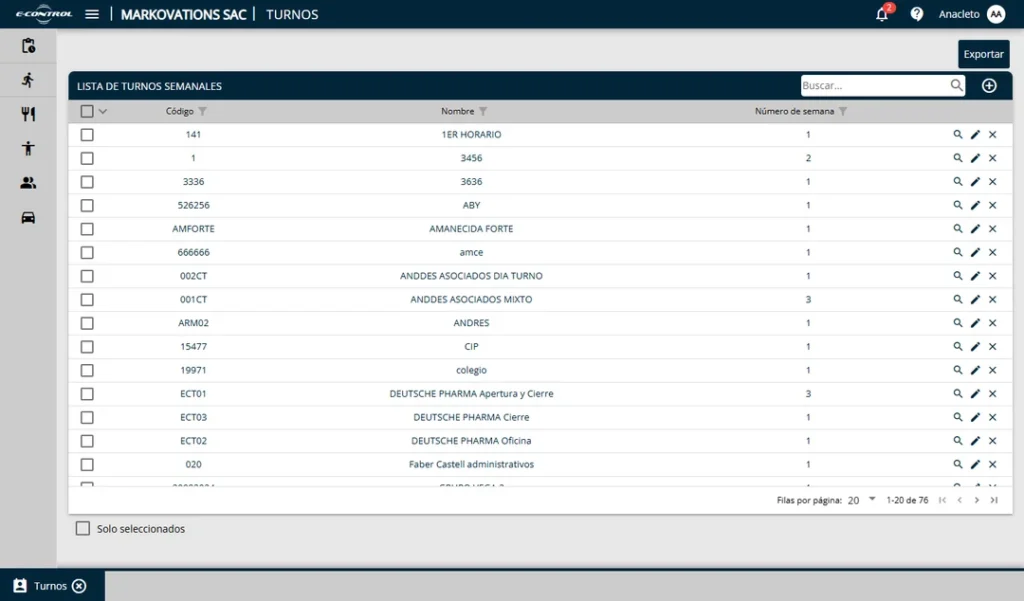This screenshot has width=1024, height=601.
Task: Check the box for the ABY row
Action: 87,205
